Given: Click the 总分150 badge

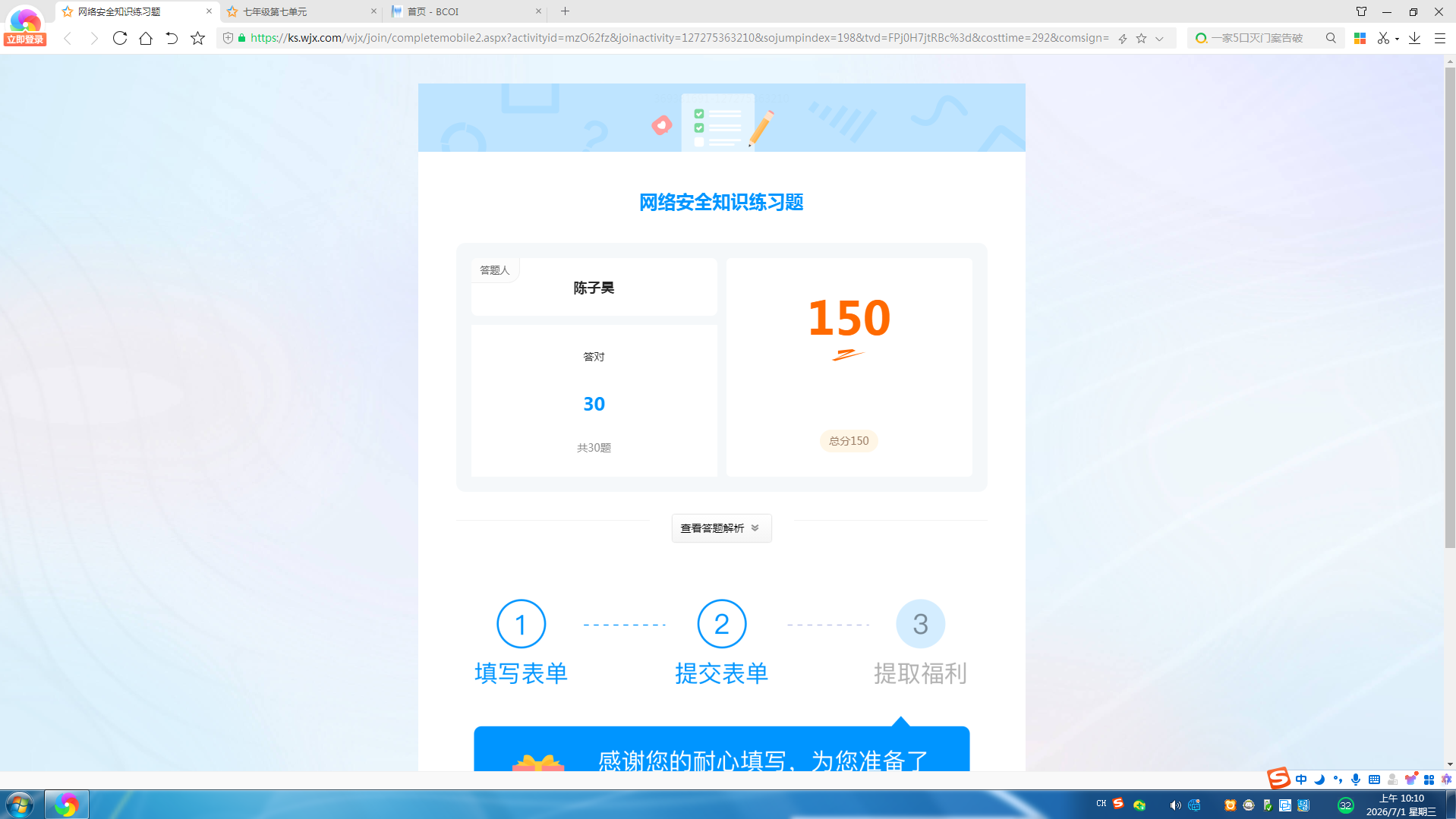Looking at the screenshot, I should click(849, 441).
